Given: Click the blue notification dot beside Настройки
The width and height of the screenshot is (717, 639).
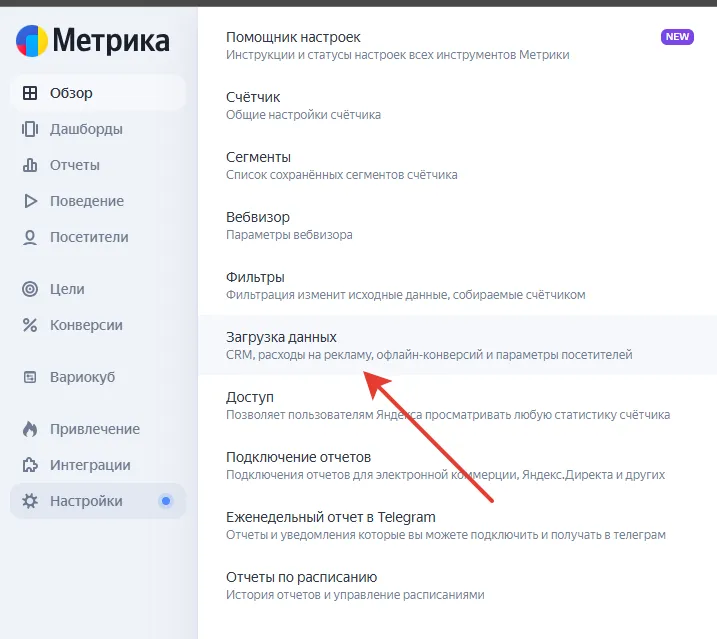Looking at the screenshot, I should pyautogui.click(x=166, y=501).
